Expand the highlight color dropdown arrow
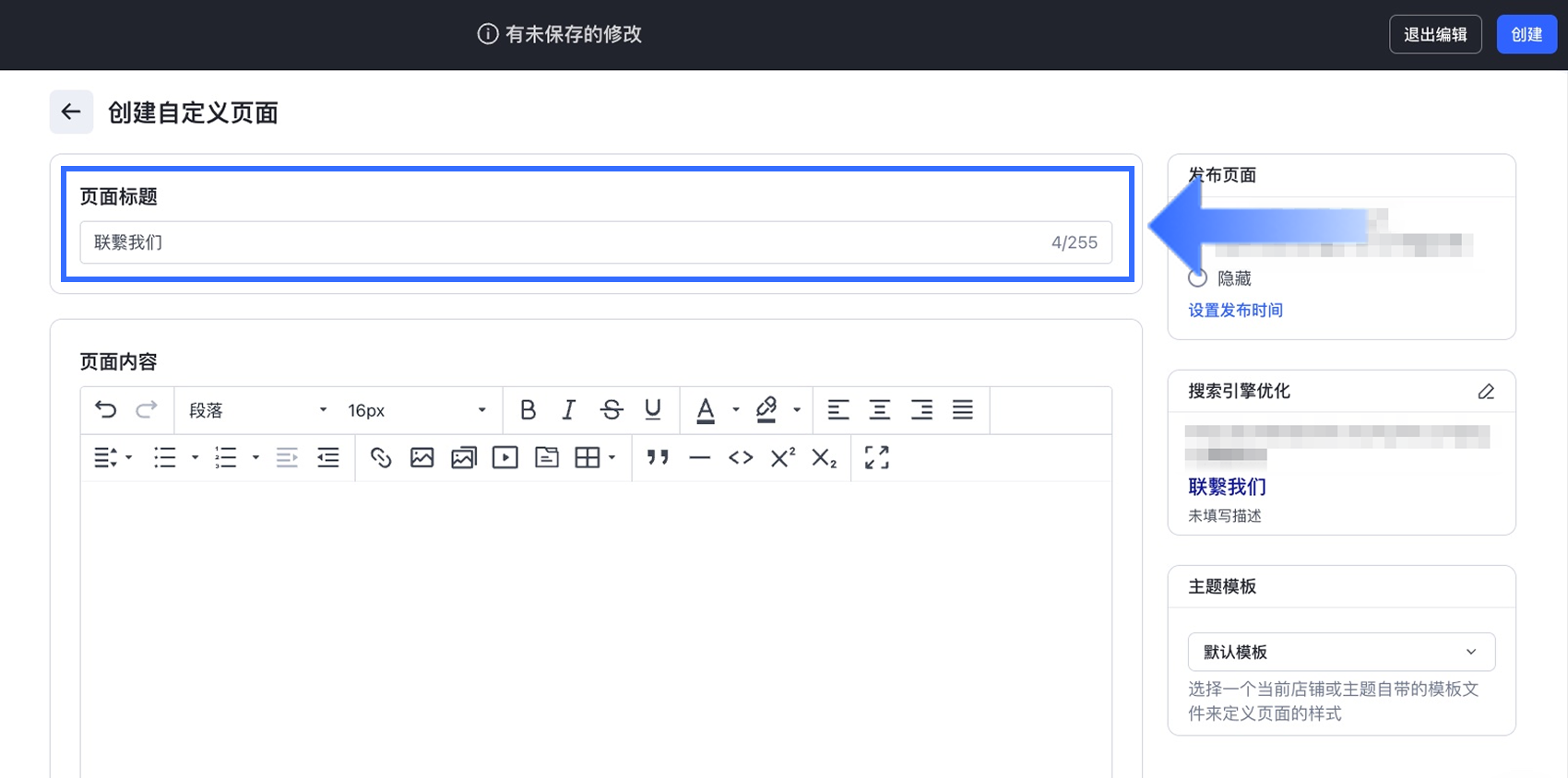The image size is (1568, 778). [x=797, y=409]
